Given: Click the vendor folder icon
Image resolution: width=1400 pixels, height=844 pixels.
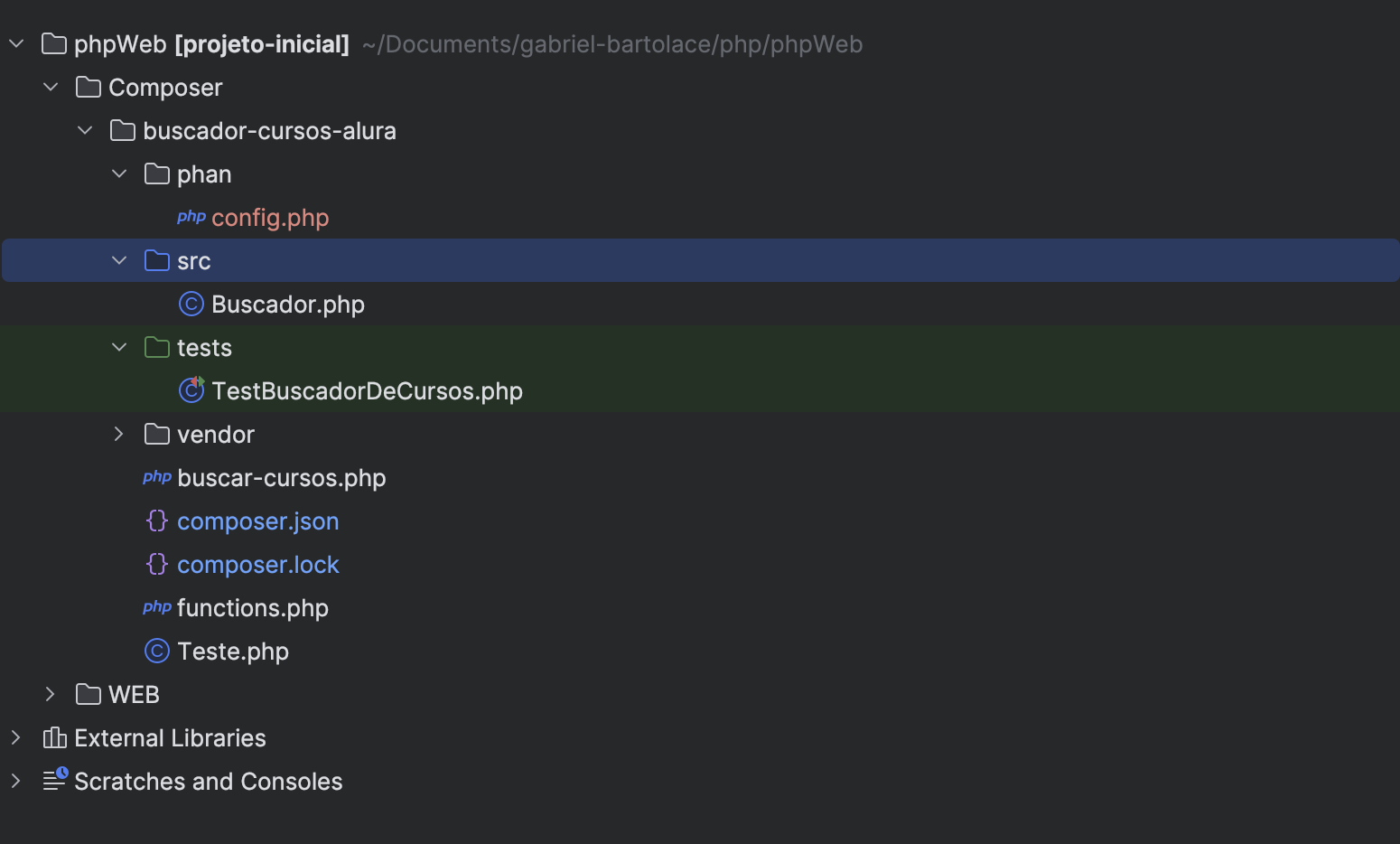Looking at the screenshot, I should 157,434.
